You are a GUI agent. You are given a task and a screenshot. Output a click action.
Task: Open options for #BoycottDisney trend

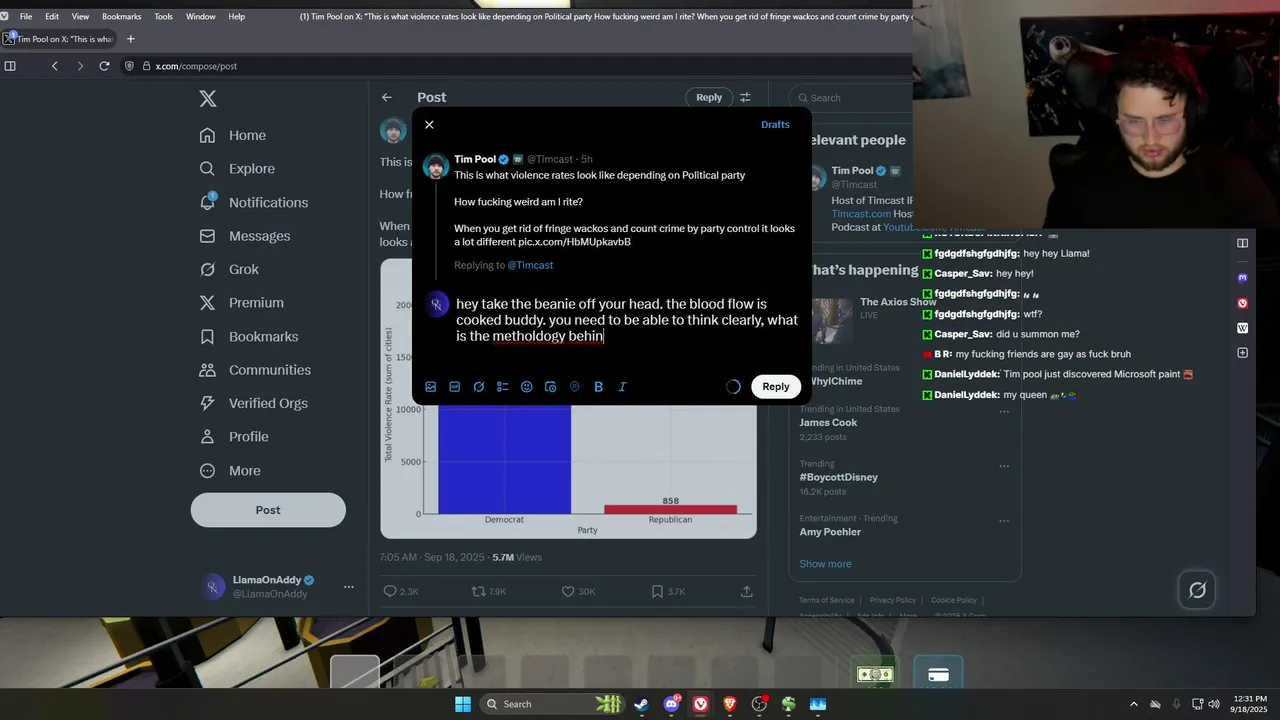point(1004,466)
